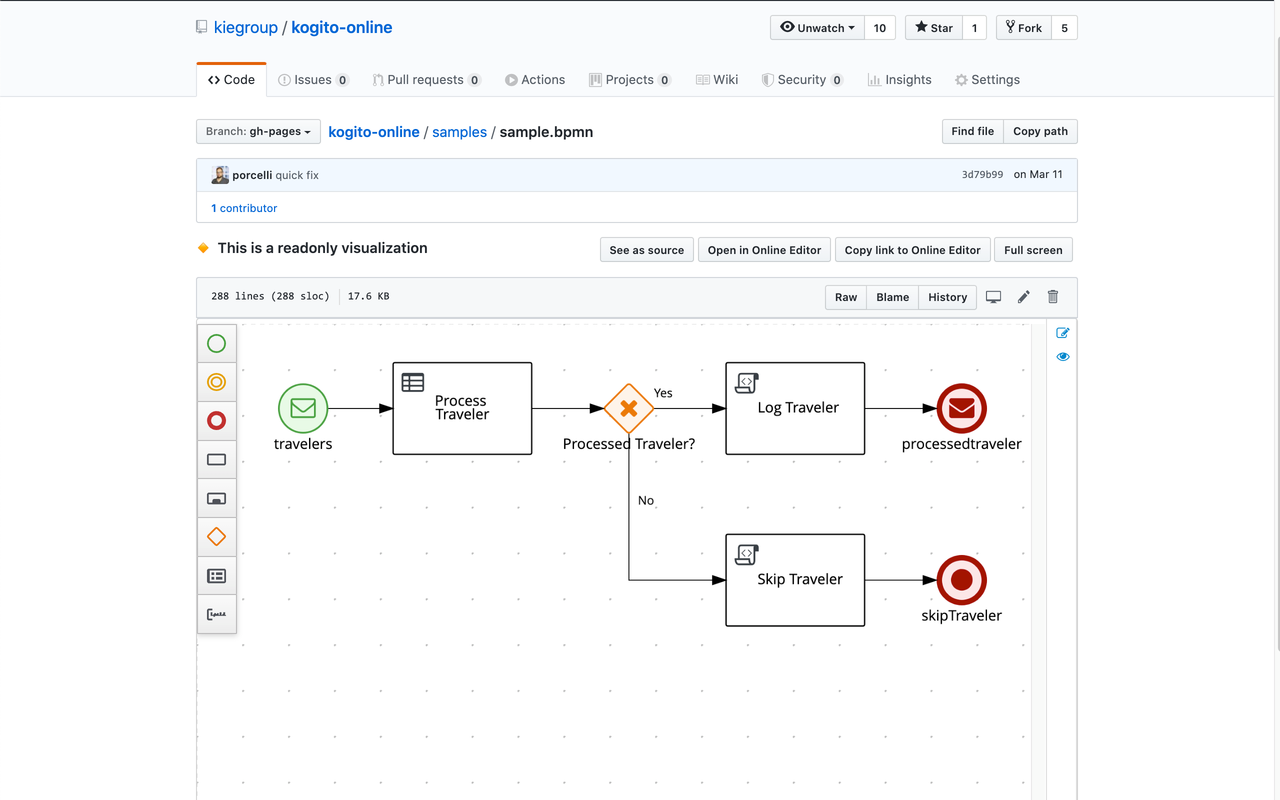
Task: Select the Artifacts palette icon at bottom
Action: coord(216,614)
